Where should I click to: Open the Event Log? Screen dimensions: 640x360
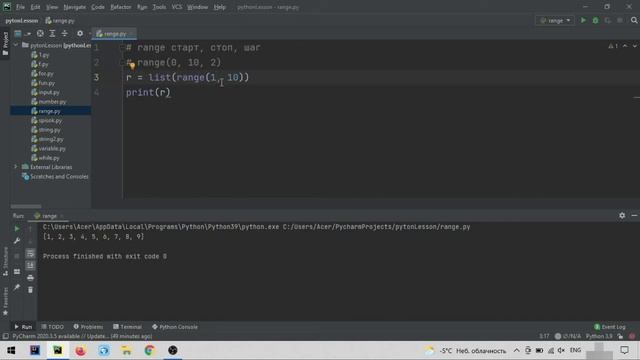tap(610, 327)
